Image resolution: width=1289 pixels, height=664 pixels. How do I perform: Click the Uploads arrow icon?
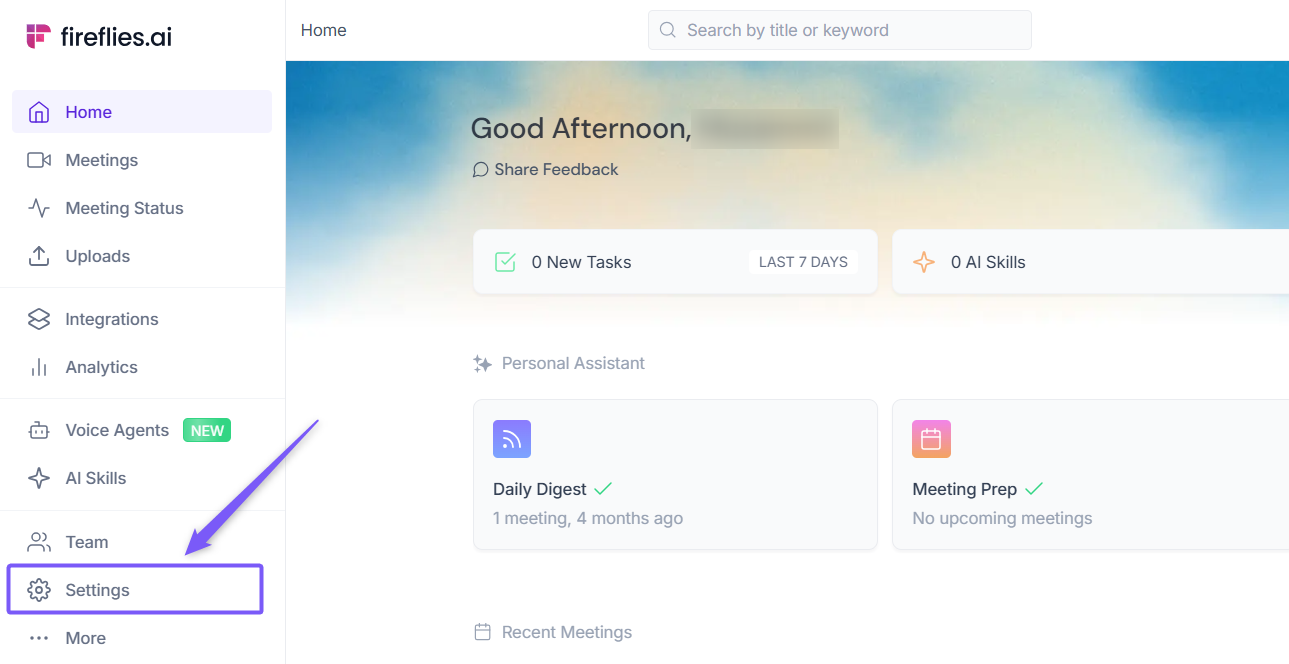39,256
